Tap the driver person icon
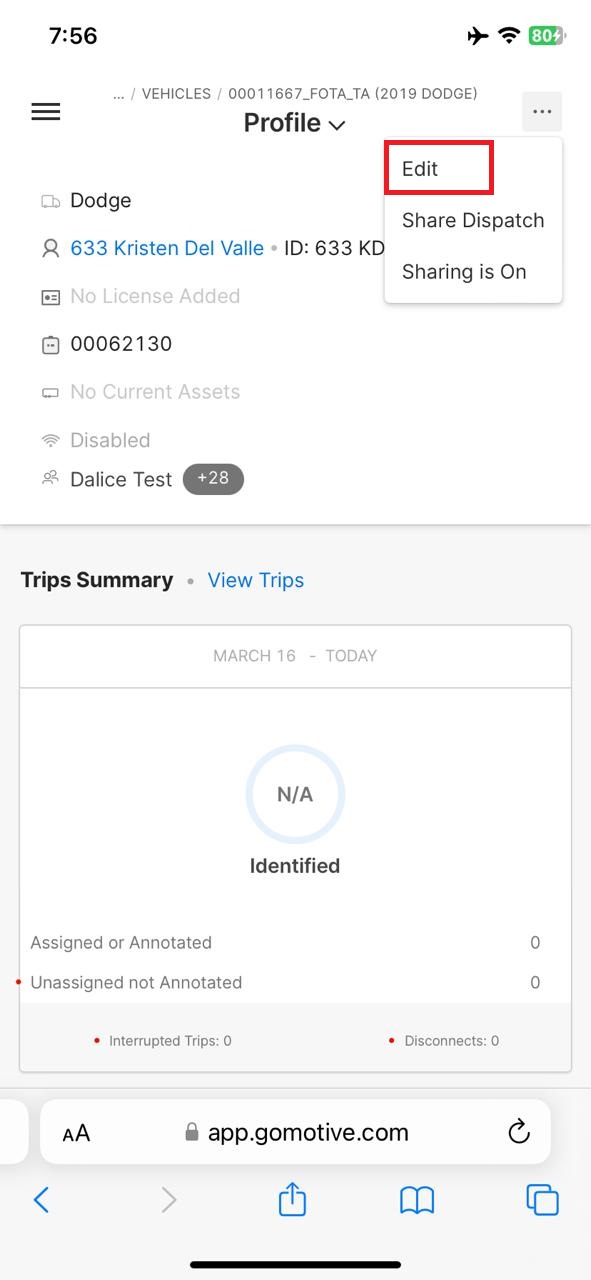This screenshot has height=1280, width=591. [x=50, y=249]
